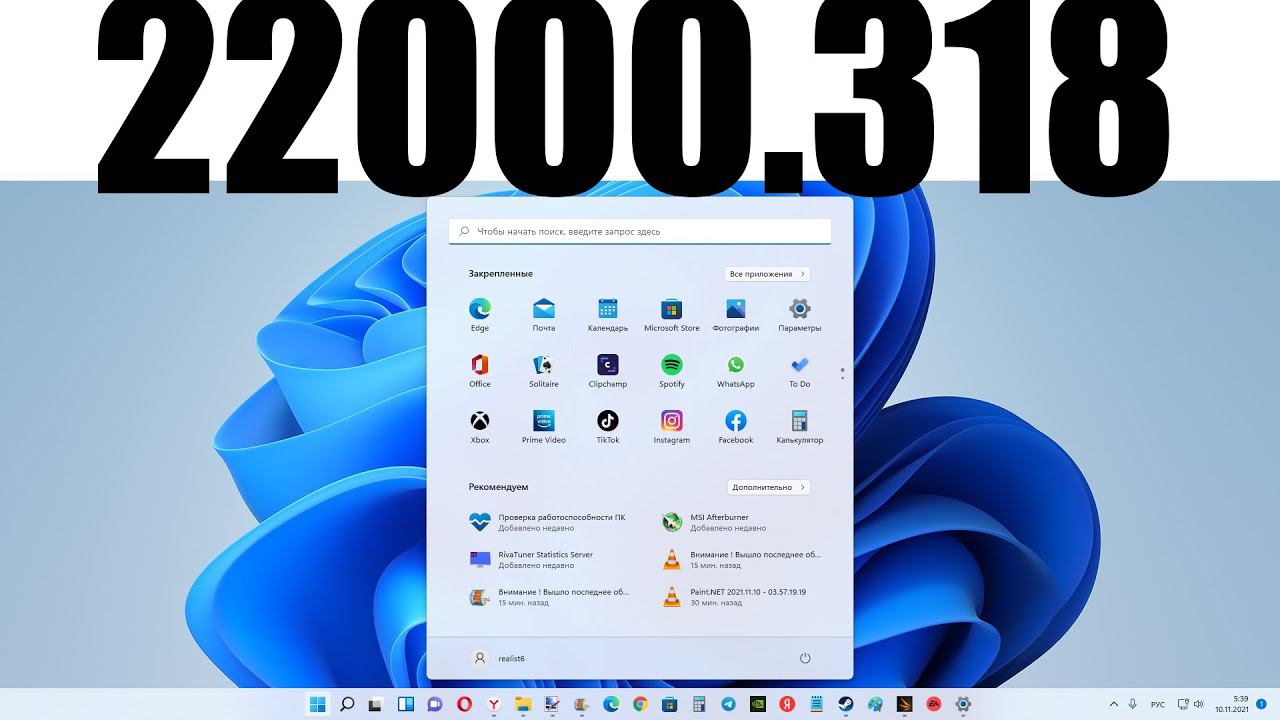
Task: Click the microphone icon in system tray
Action: [x=1133, y=704]
